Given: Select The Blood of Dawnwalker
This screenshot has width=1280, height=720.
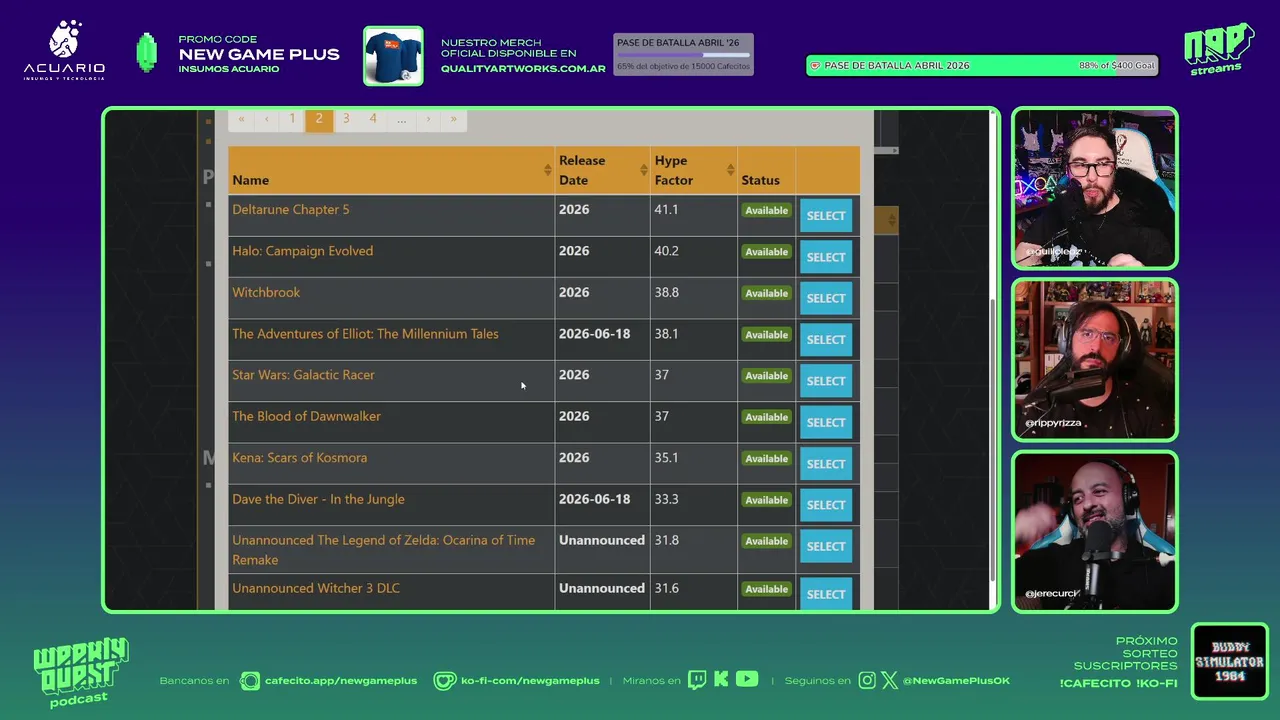Looking at the screenshot, I should point(826,422).
